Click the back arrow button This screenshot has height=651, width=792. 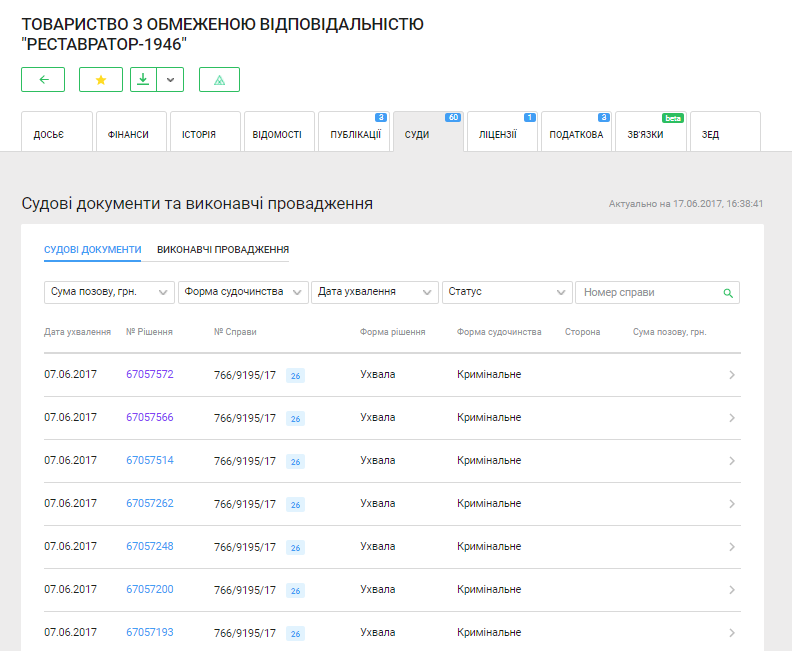click(43, 80)
